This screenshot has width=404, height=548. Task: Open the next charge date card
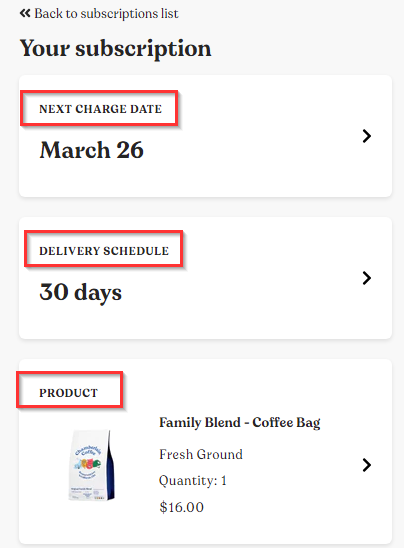(x=205, y=136)
